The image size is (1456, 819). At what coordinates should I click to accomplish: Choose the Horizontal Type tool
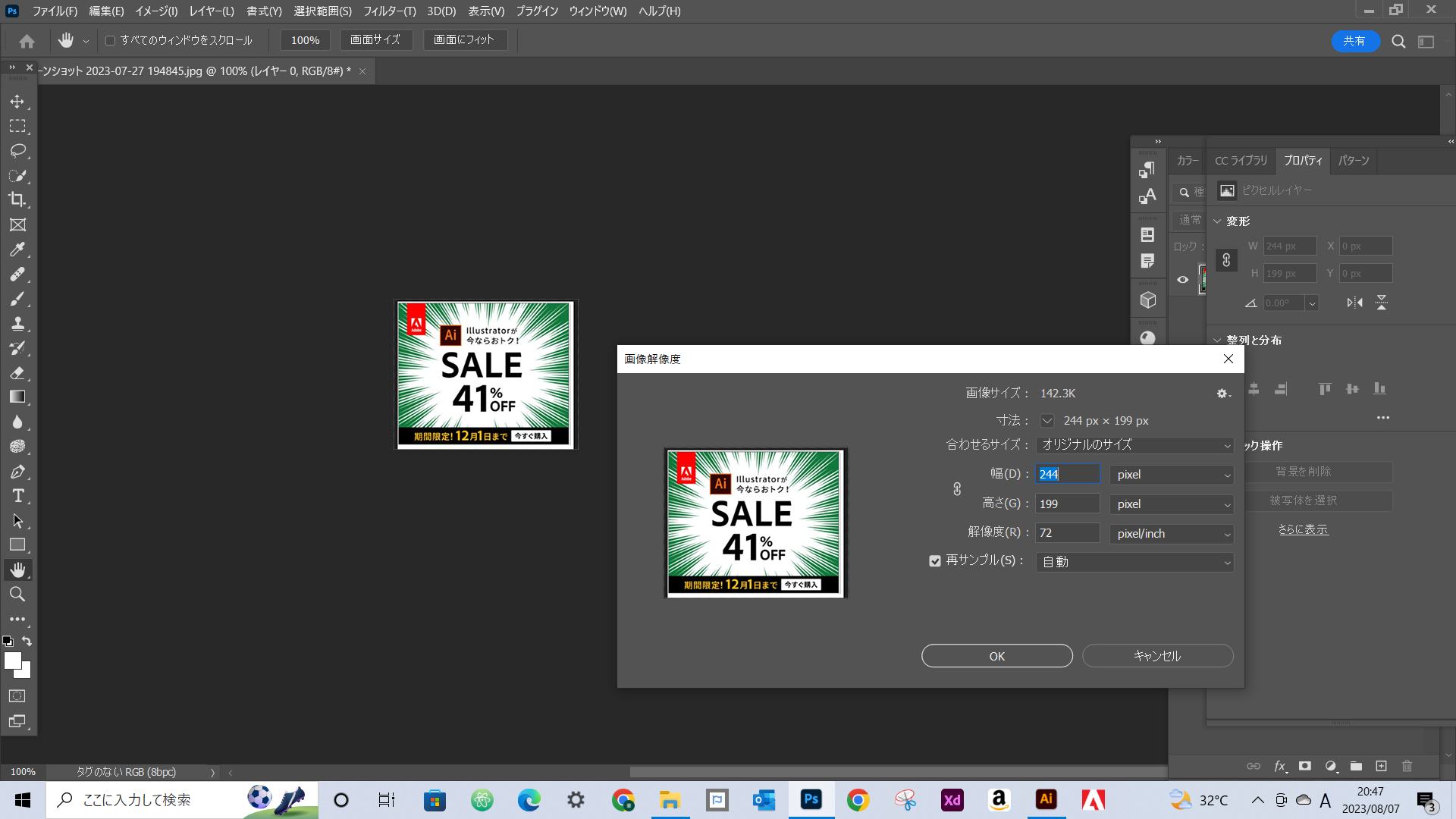(x=18, y=496)
